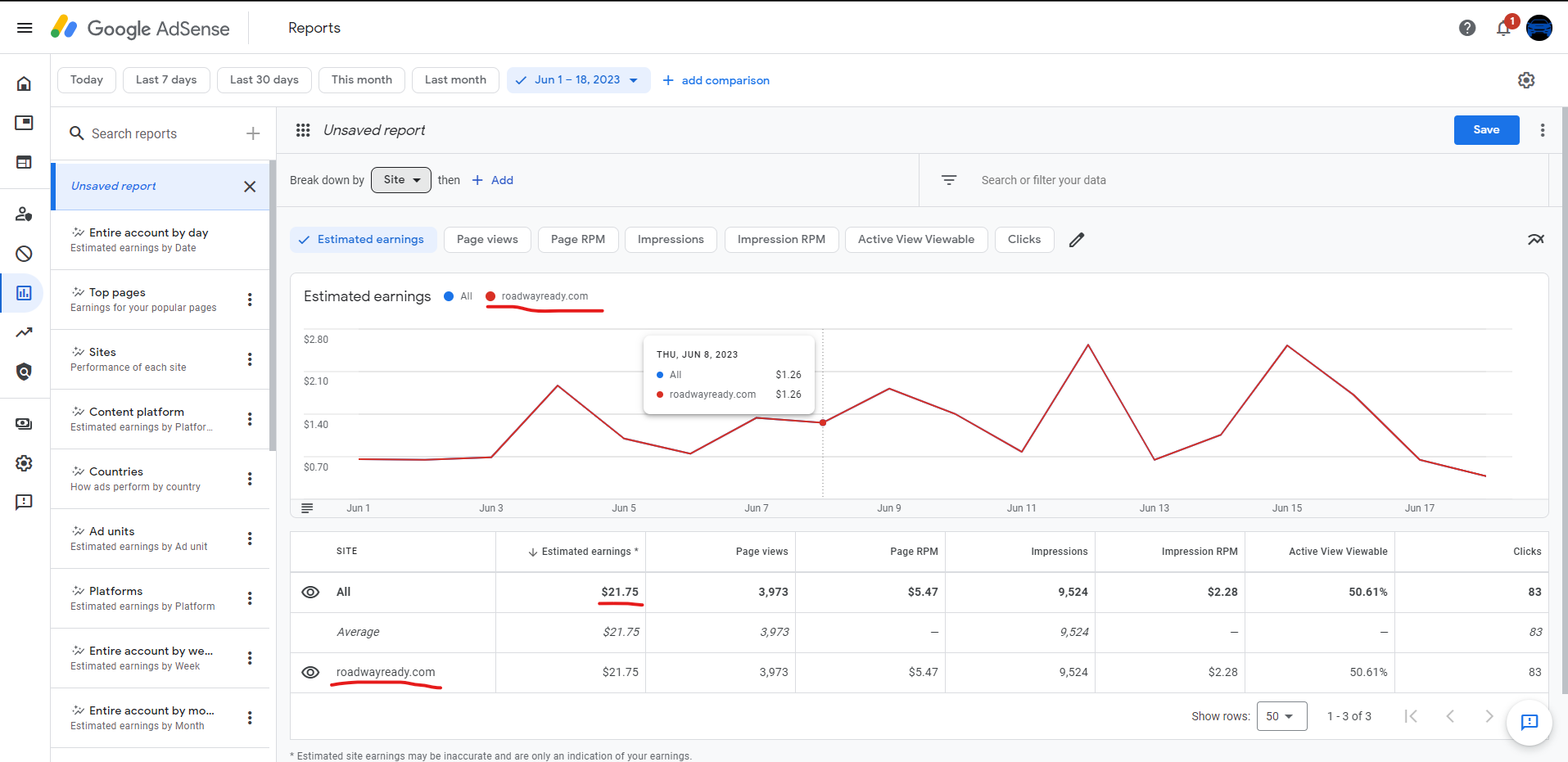Open Payments sidebar icon
Viewport: 1568px width, 762px height.
tap(25, 424)
